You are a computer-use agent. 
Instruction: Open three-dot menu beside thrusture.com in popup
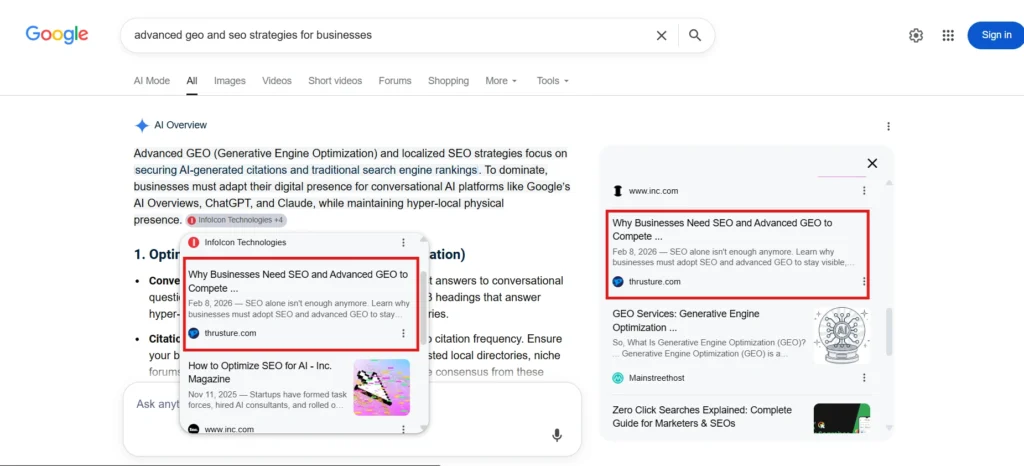coord(403,334)
